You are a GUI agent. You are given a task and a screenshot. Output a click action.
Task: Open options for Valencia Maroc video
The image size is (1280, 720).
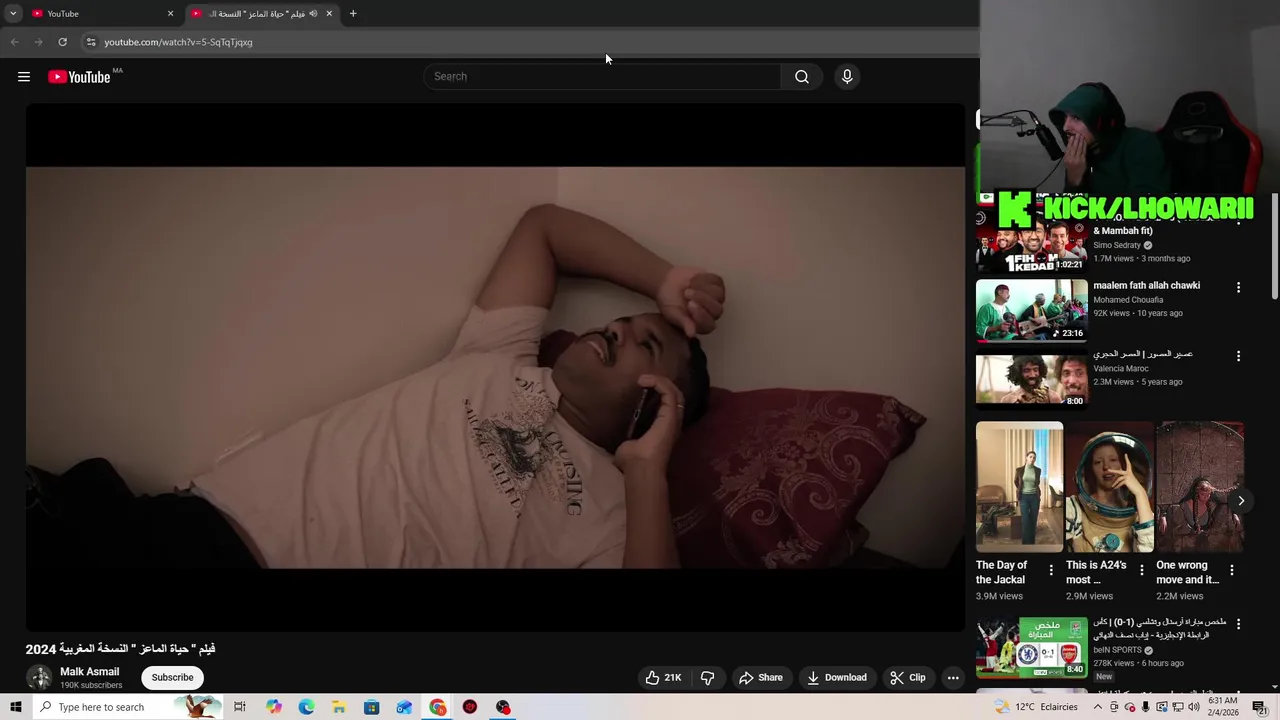click(1238, 356)
